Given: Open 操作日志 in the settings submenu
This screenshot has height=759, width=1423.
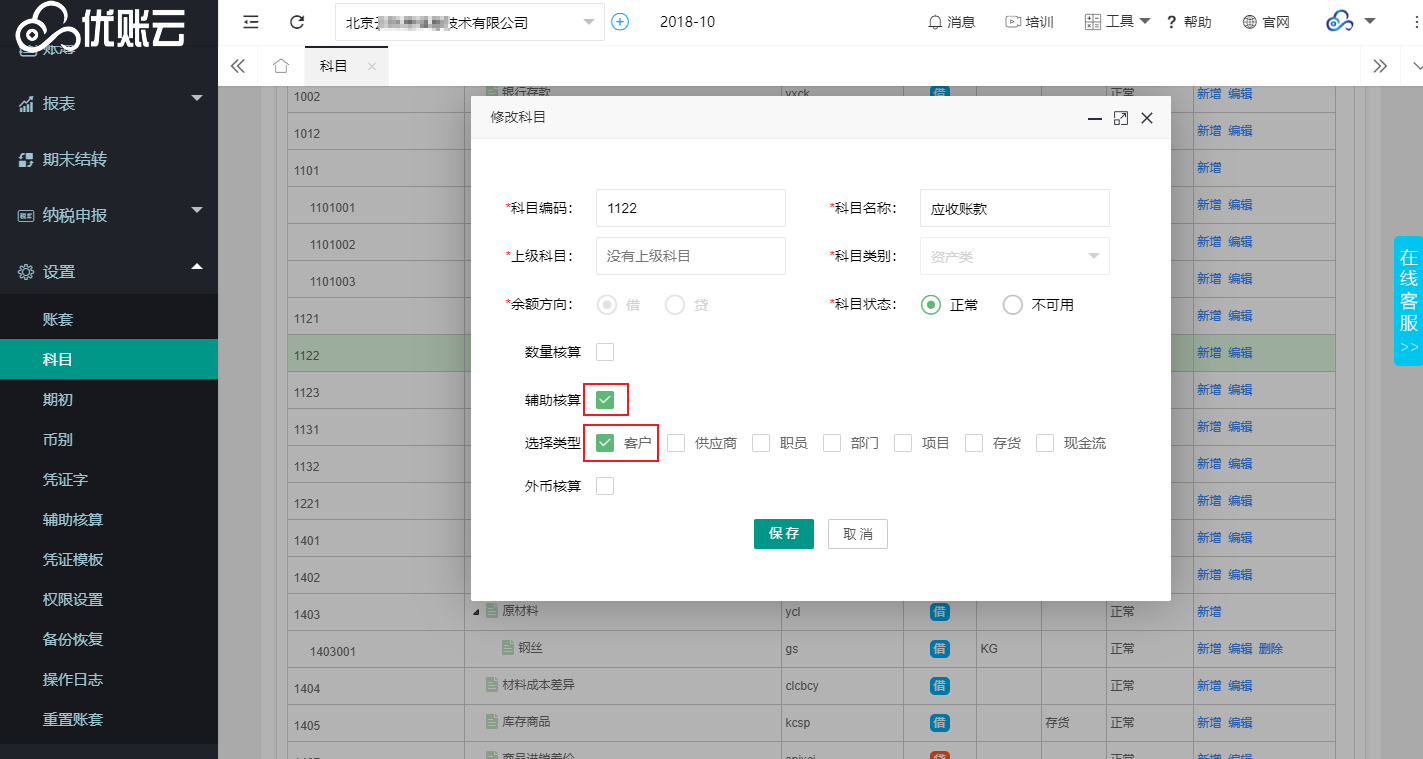Looking at the screenshot, I should tap(109, 679).
